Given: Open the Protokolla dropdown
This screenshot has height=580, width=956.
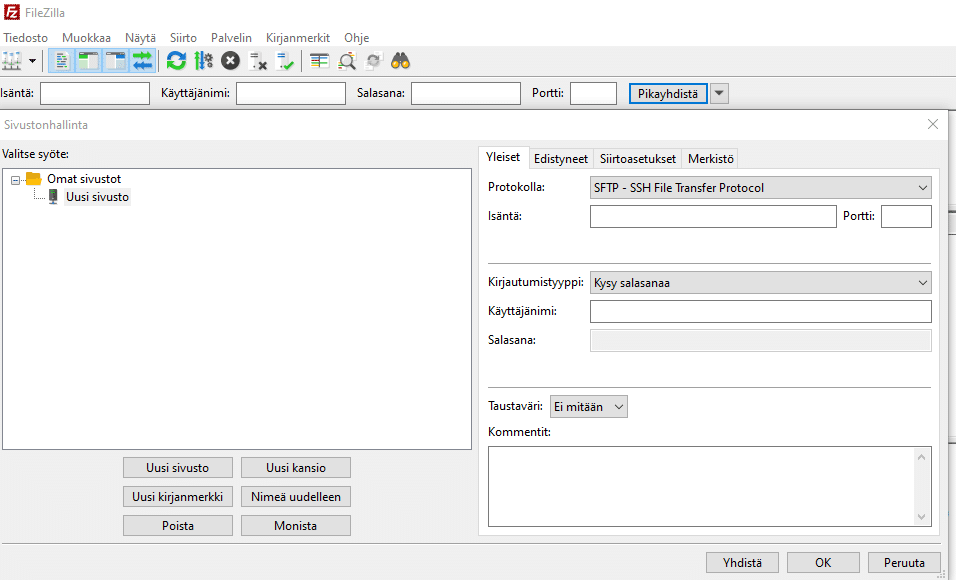Looking at the screenshot, I should point(760,187).
